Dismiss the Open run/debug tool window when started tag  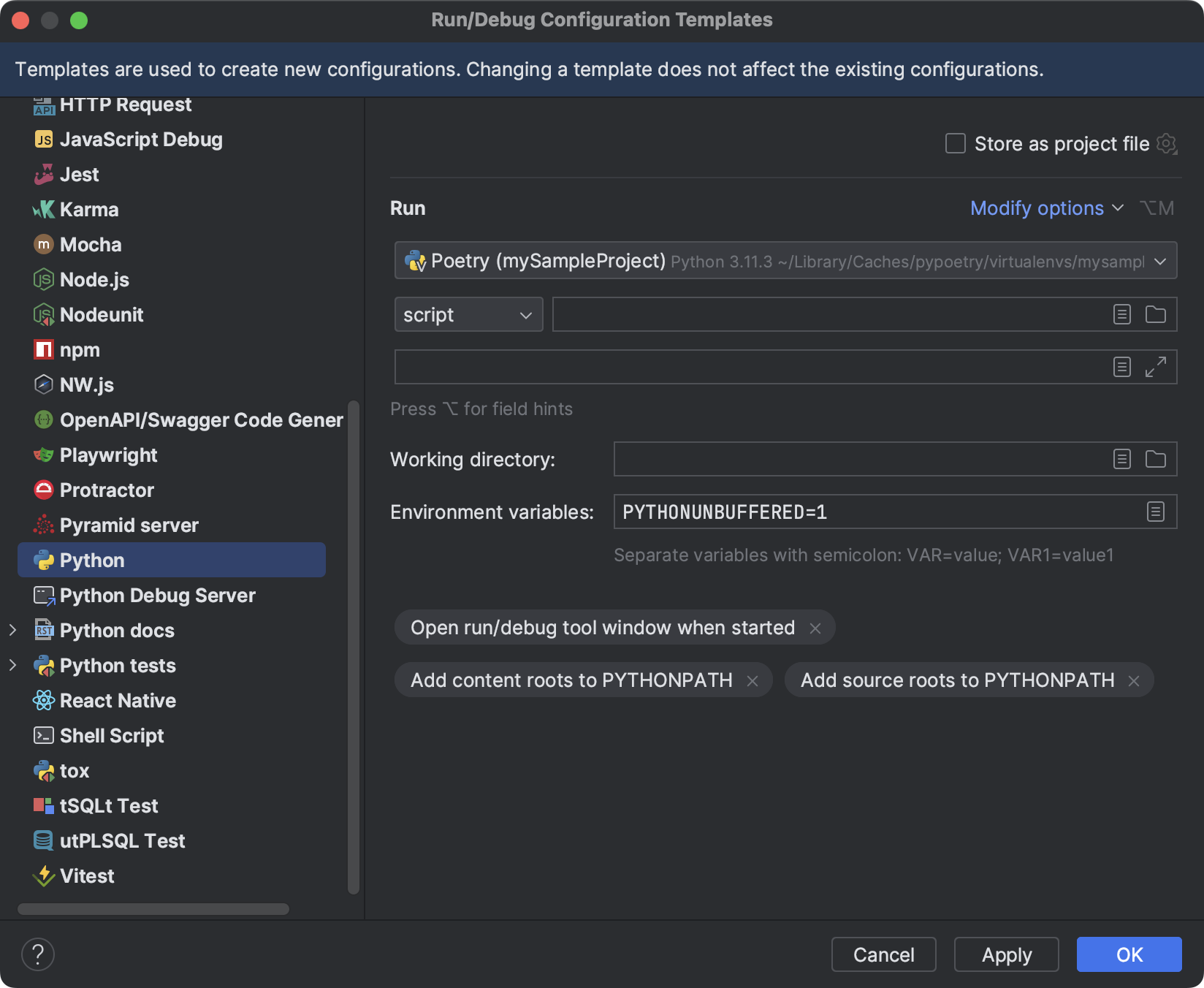point(815,627)
